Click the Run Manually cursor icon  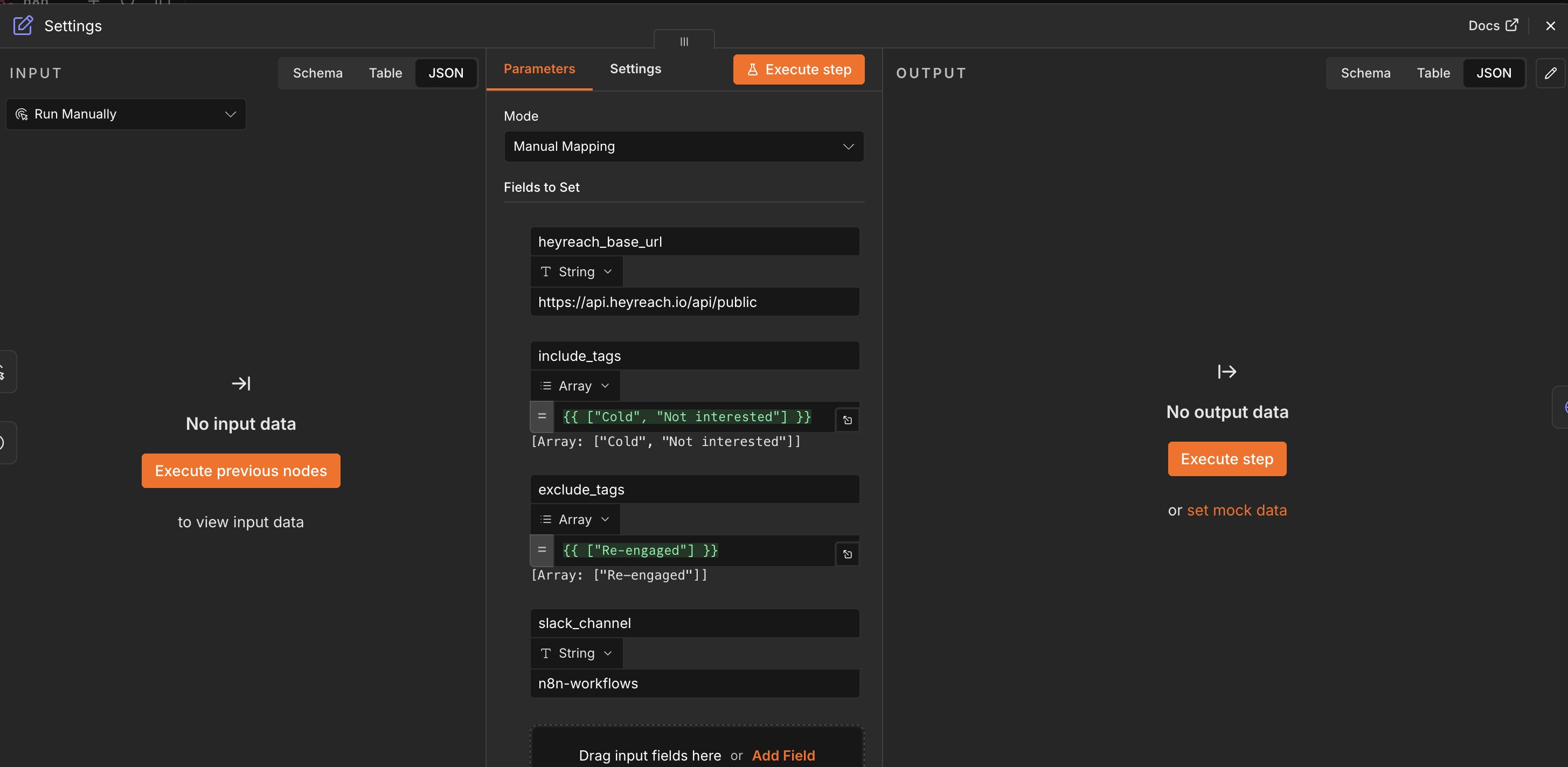[x=22, y=114]
